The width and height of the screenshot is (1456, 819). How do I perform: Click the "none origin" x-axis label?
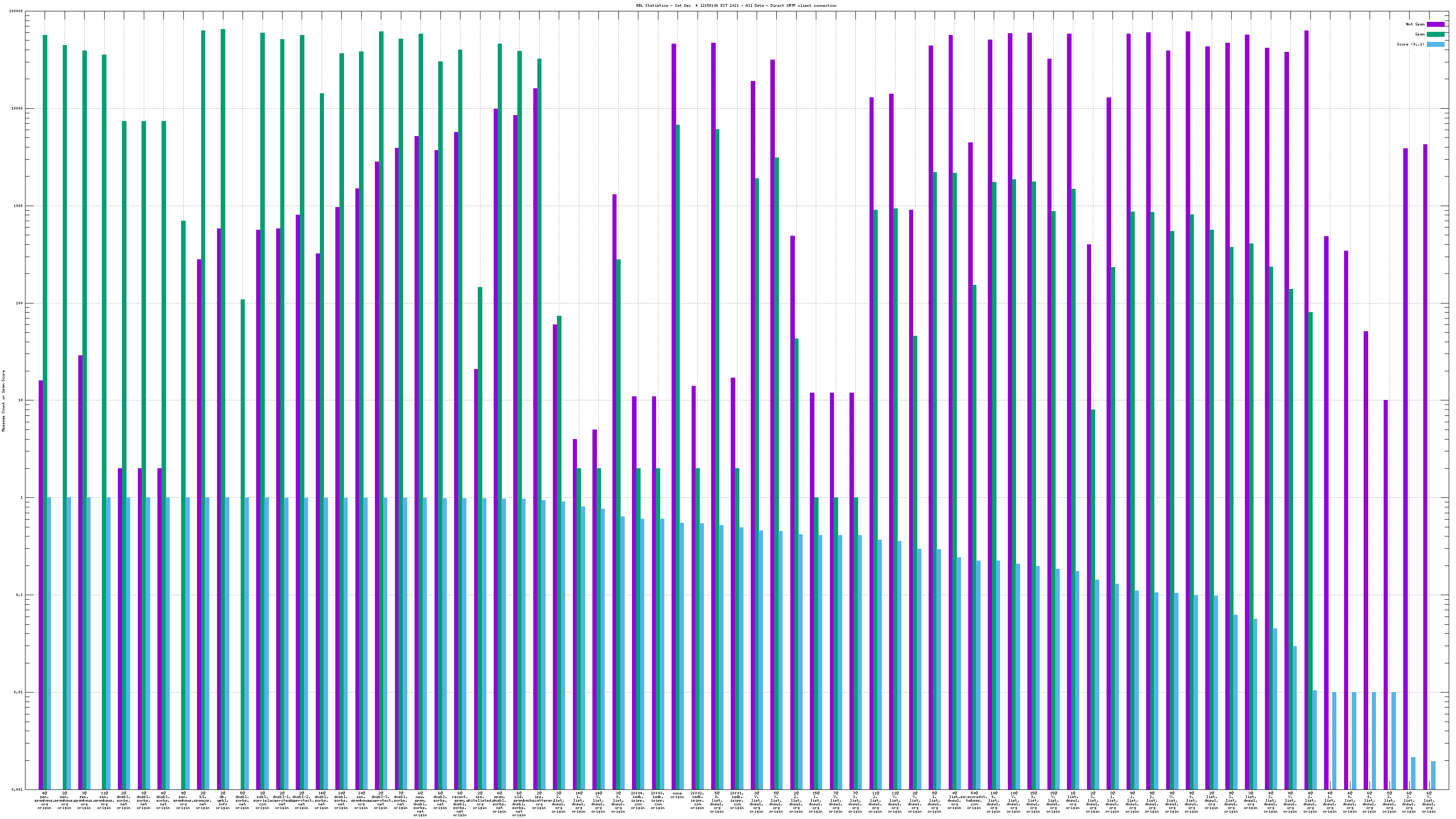(677, 796)
